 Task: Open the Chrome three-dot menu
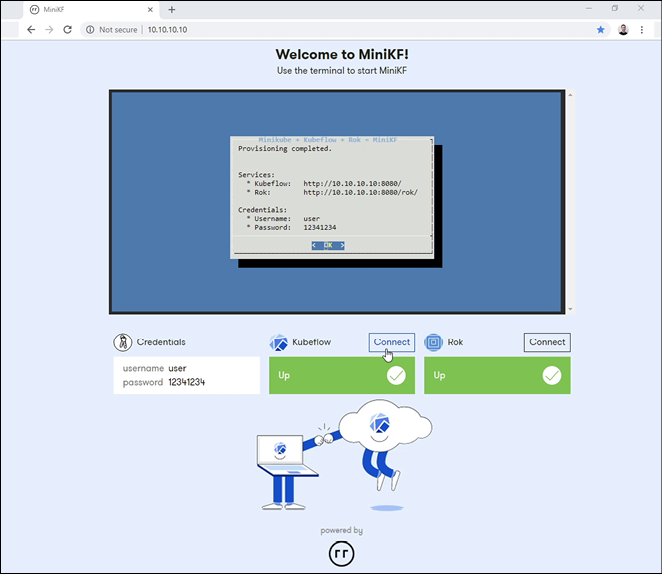click(x=642, y=30)
